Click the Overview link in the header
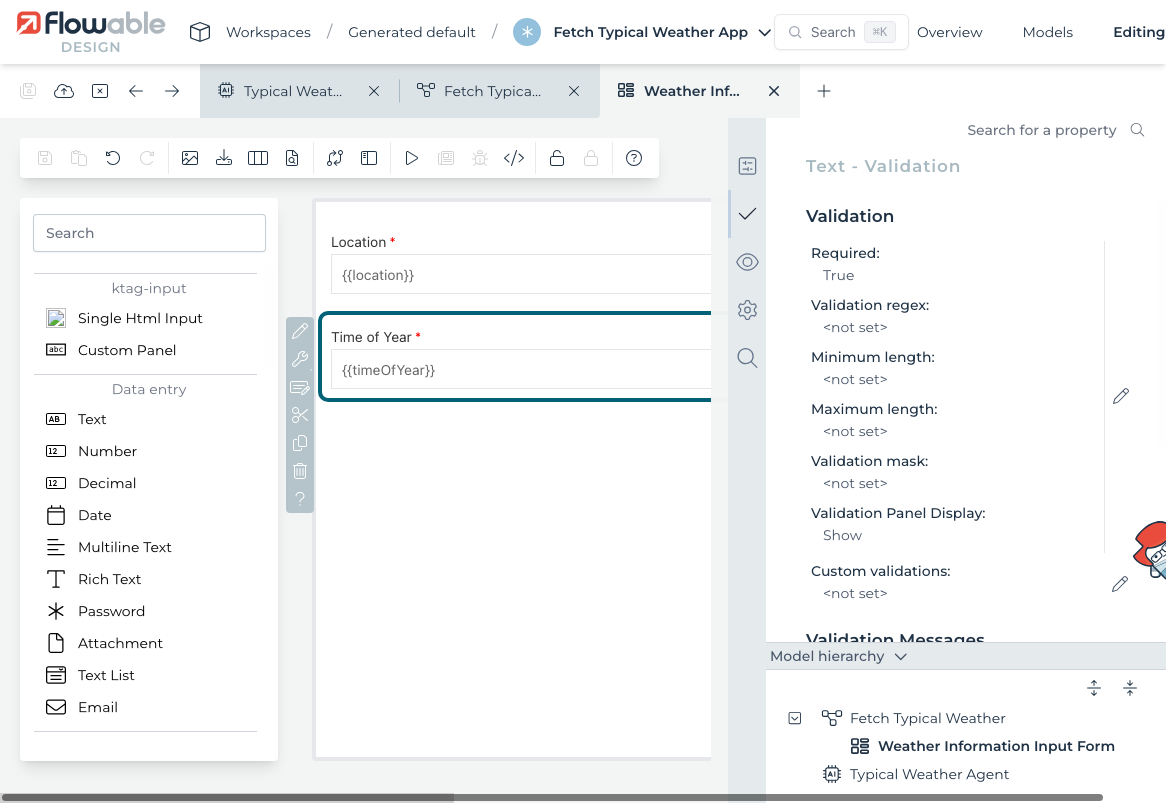This screenshot has height=803, width=1166. coord(949,31)
